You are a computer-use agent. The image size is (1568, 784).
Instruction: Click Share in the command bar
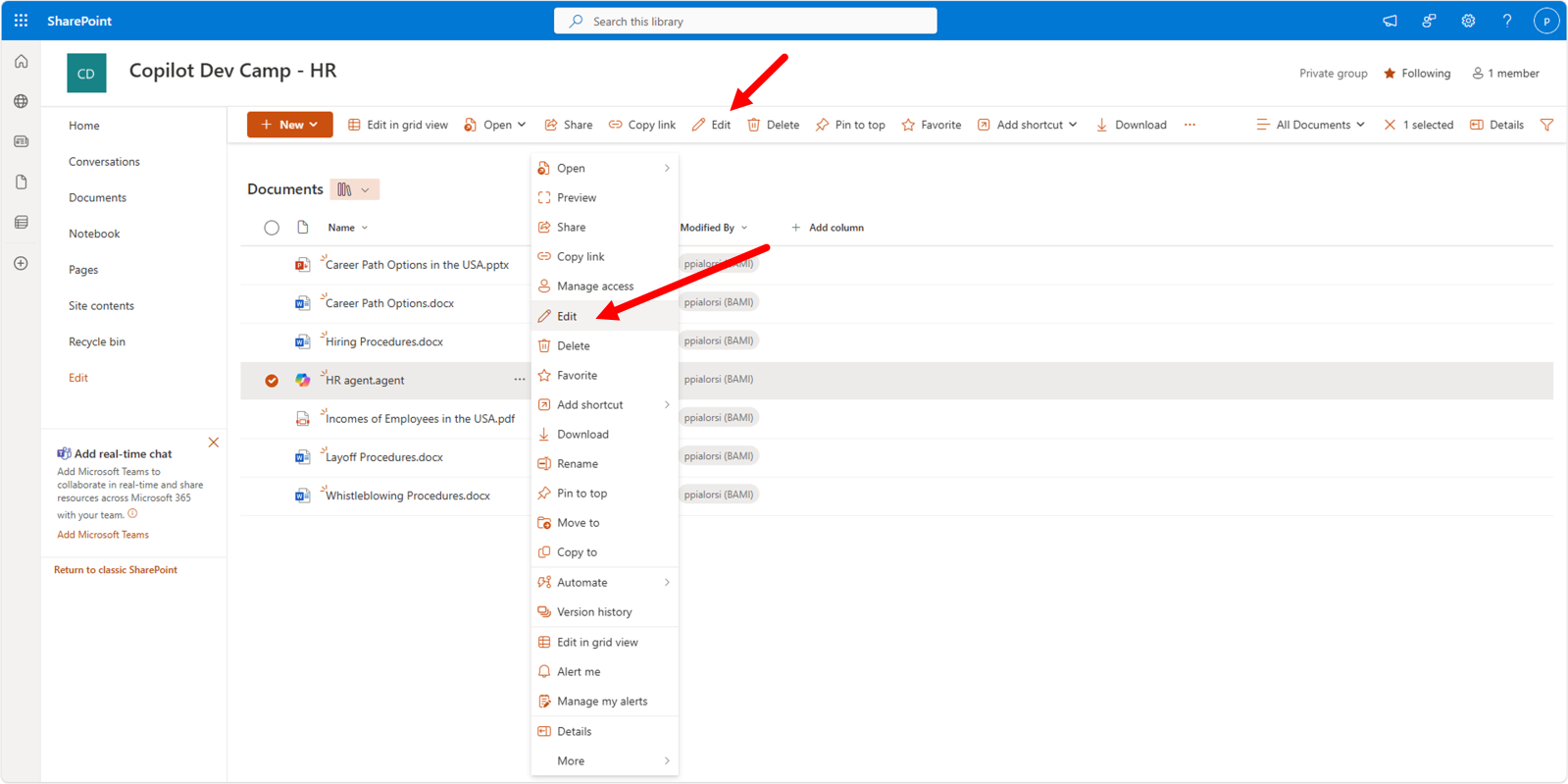(569, 125)
